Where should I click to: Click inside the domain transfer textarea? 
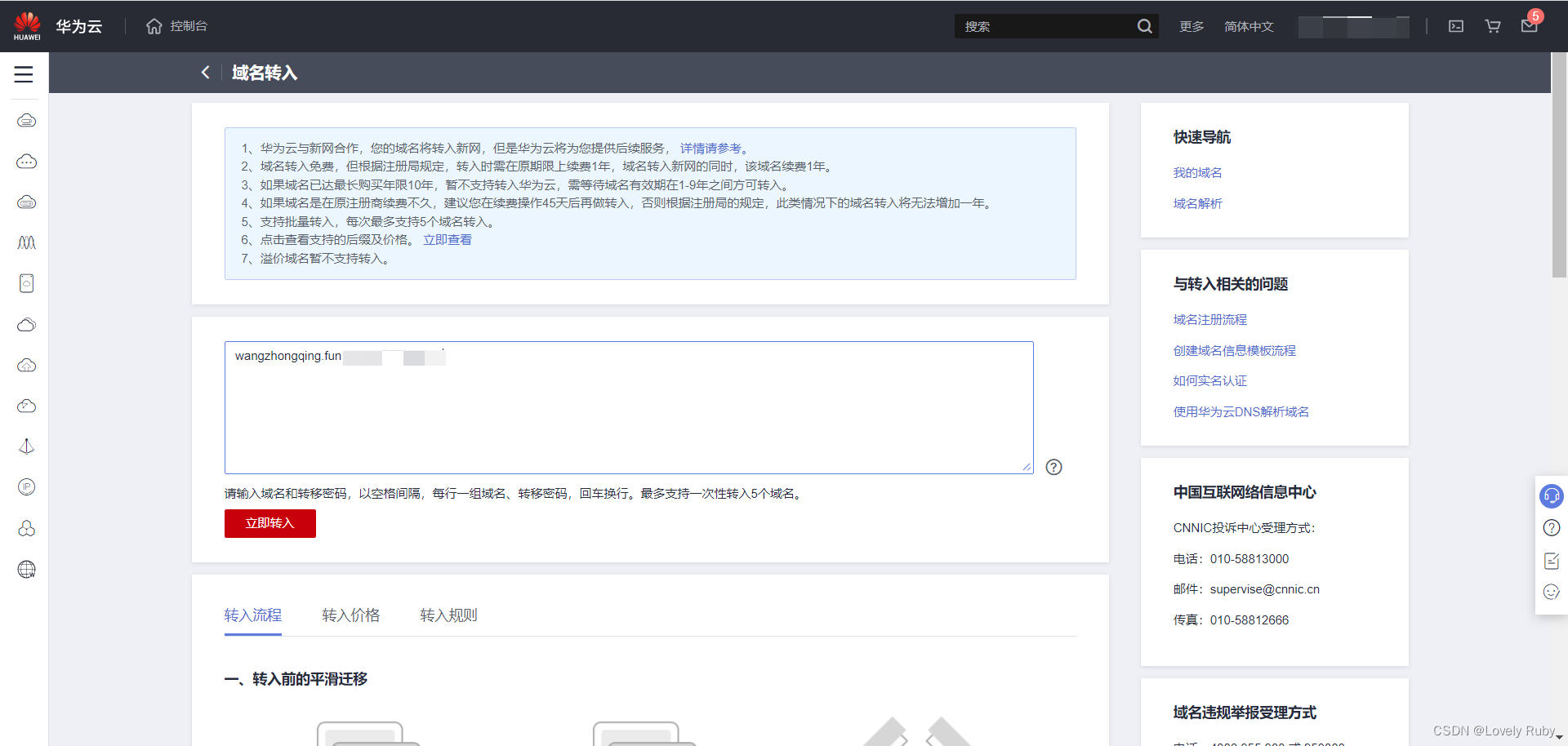(x=629, y=407)
